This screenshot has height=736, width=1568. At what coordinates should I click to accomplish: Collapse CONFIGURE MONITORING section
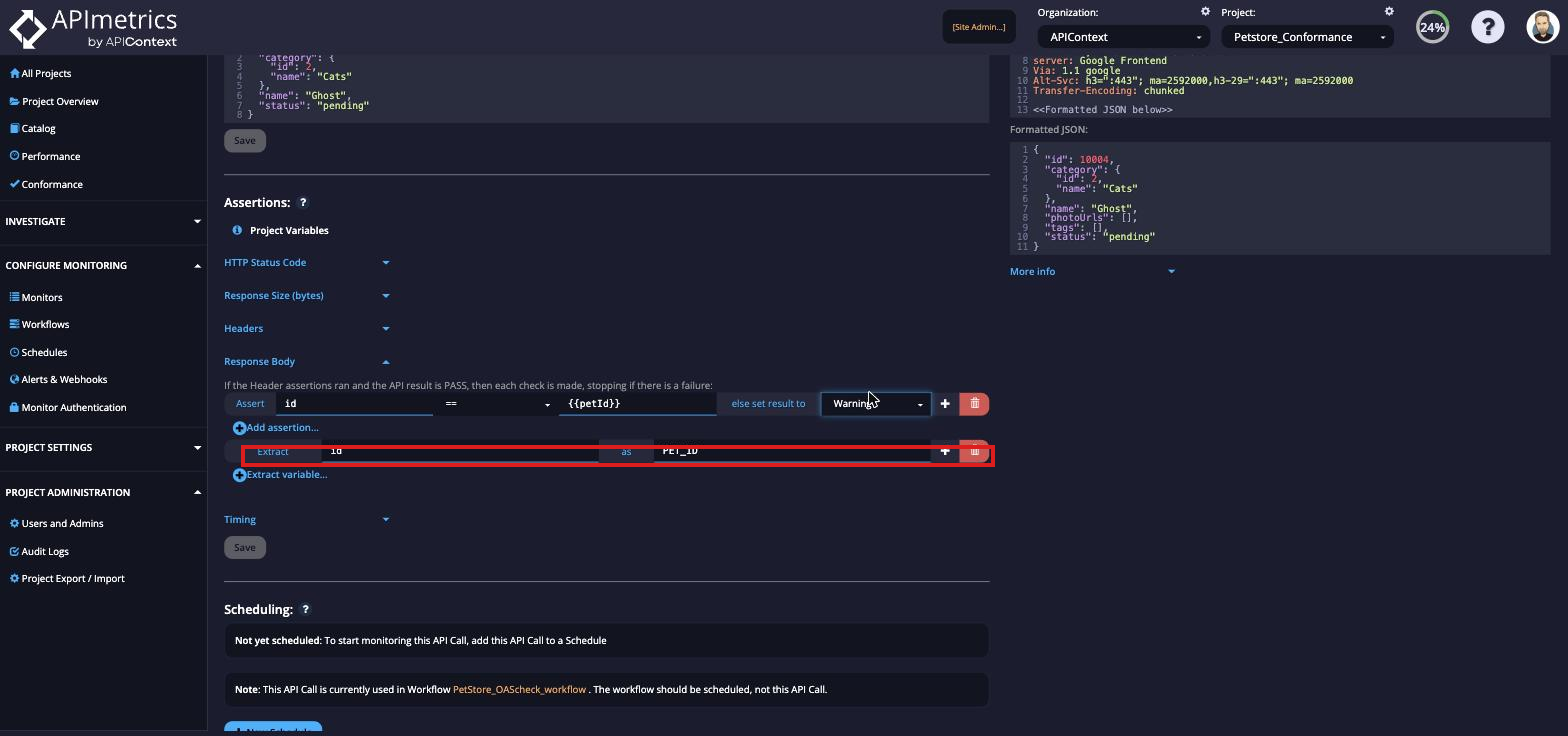[104, 266]
